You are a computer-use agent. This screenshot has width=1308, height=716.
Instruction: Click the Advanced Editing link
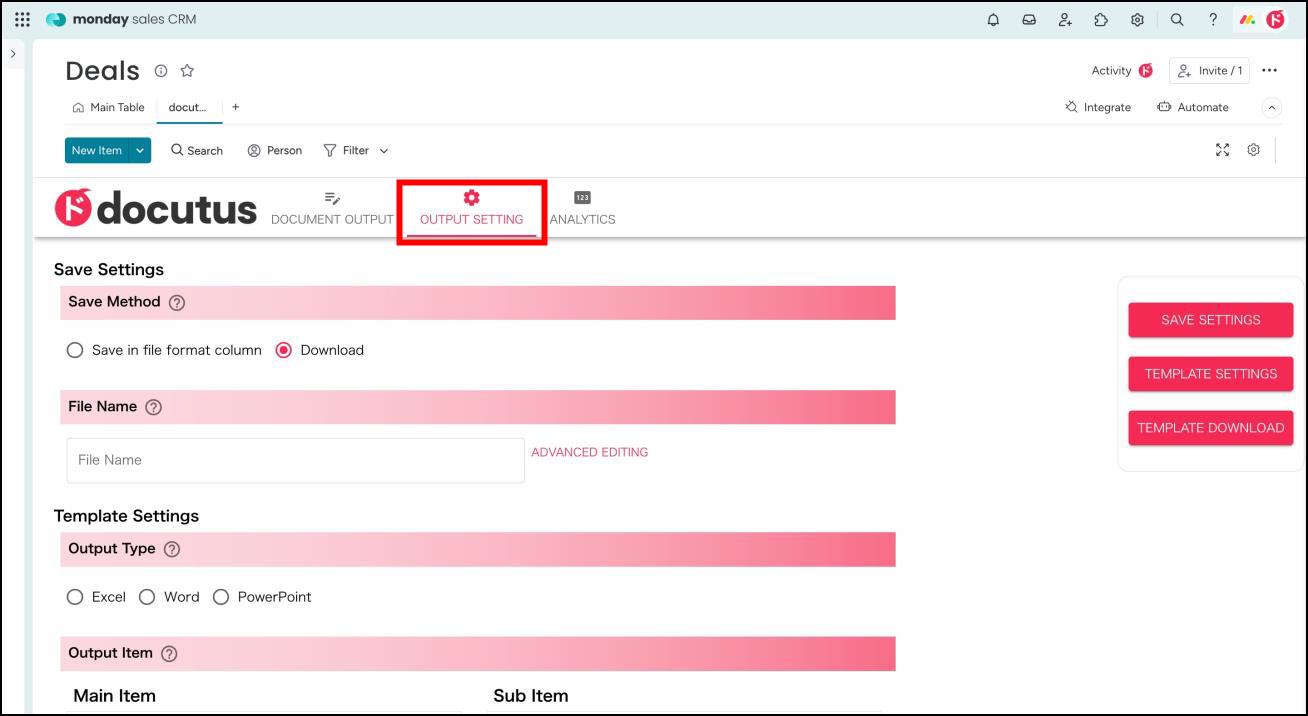(x=589, y=452)
